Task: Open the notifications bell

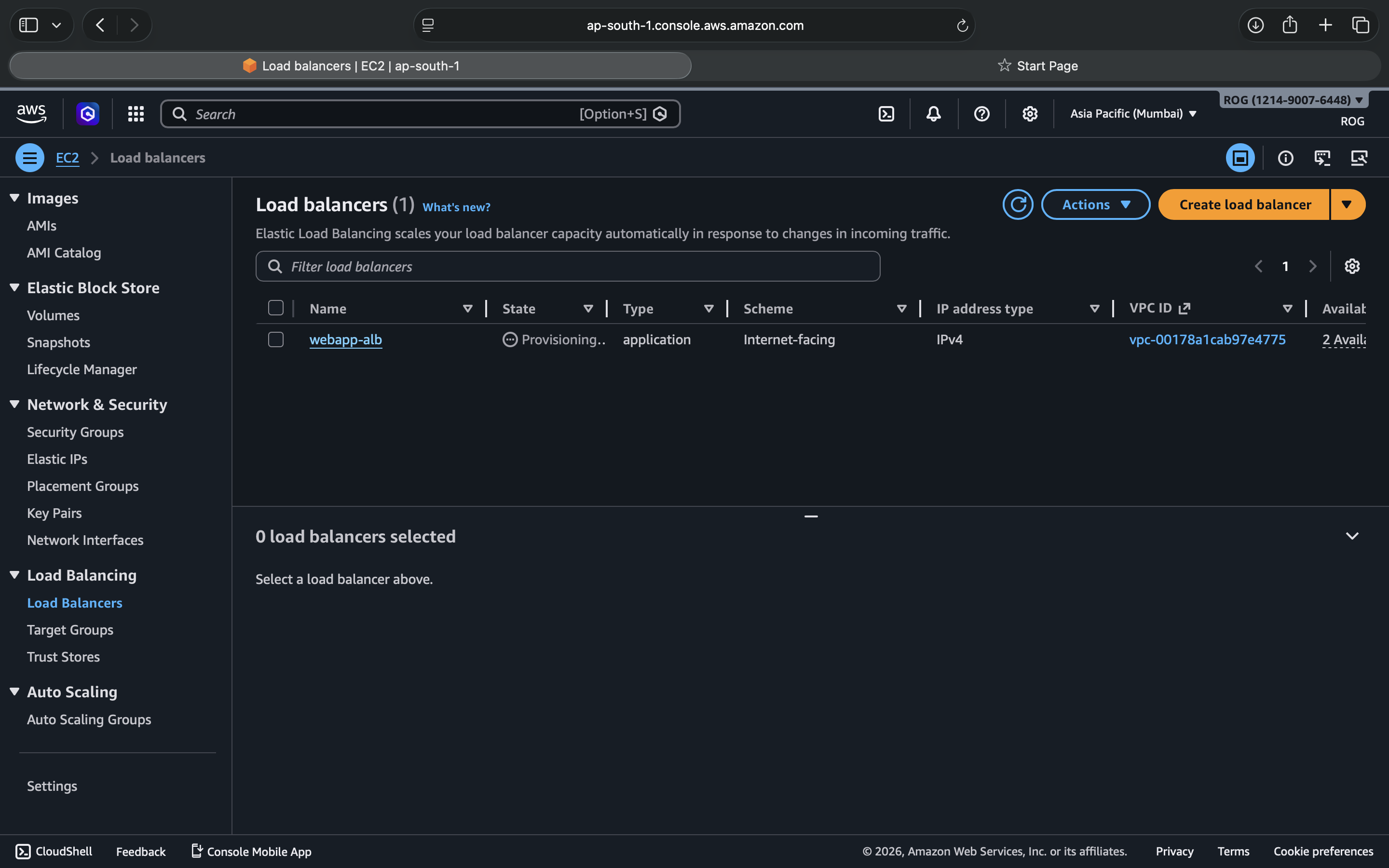Action: [x=934, y=114]
